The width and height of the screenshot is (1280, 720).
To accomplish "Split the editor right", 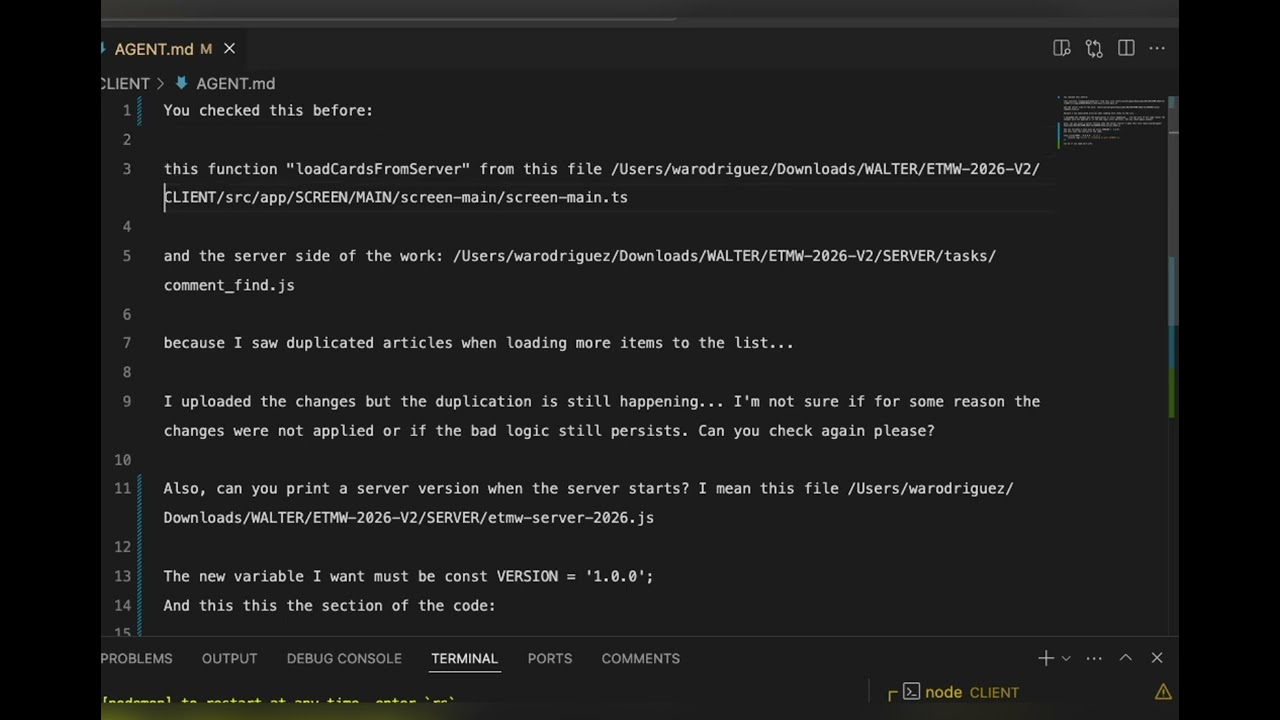I will click(1126, 48).
